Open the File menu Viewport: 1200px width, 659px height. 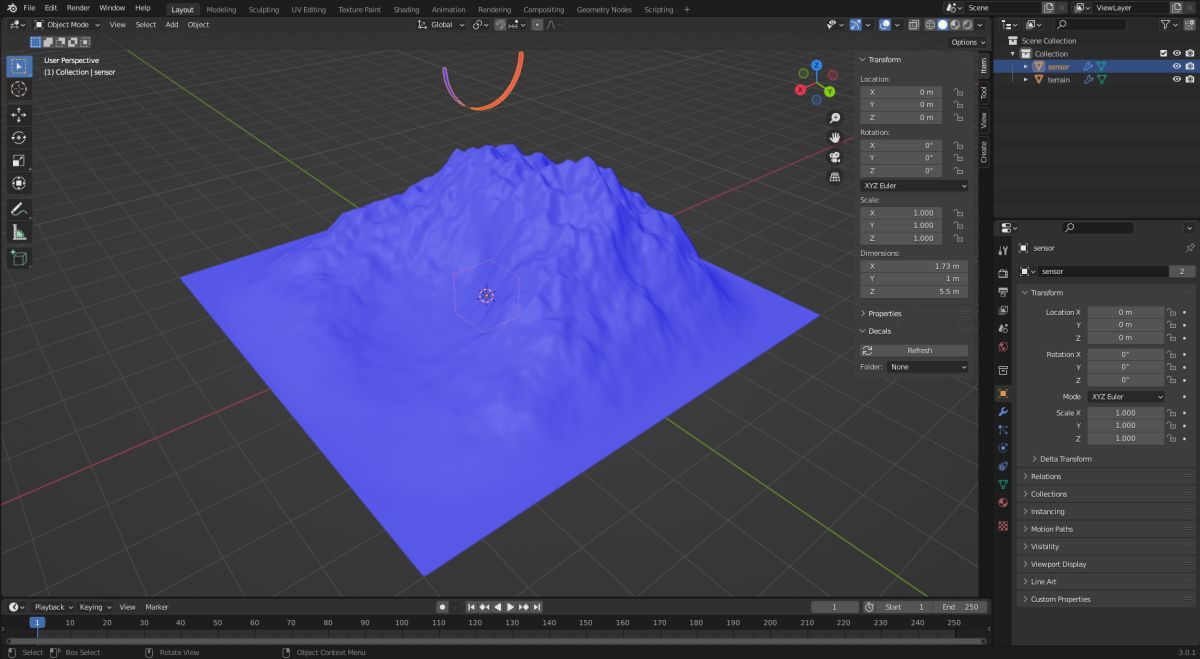click(x=29, y=8)
